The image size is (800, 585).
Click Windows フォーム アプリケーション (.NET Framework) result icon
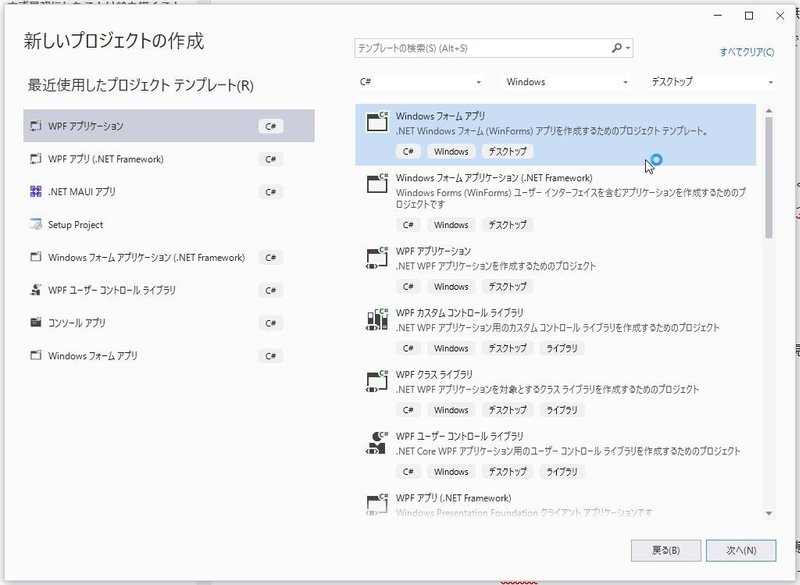(377, 184)
